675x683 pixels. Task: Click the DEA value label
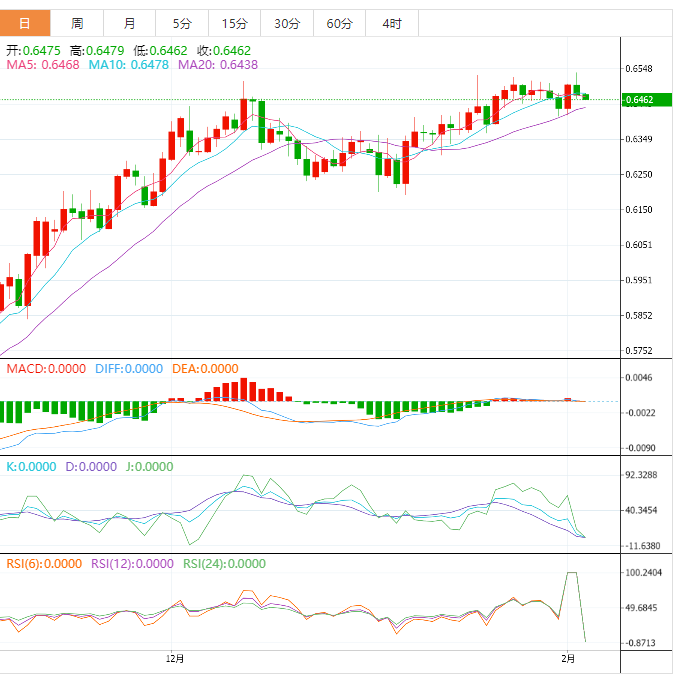204,368
